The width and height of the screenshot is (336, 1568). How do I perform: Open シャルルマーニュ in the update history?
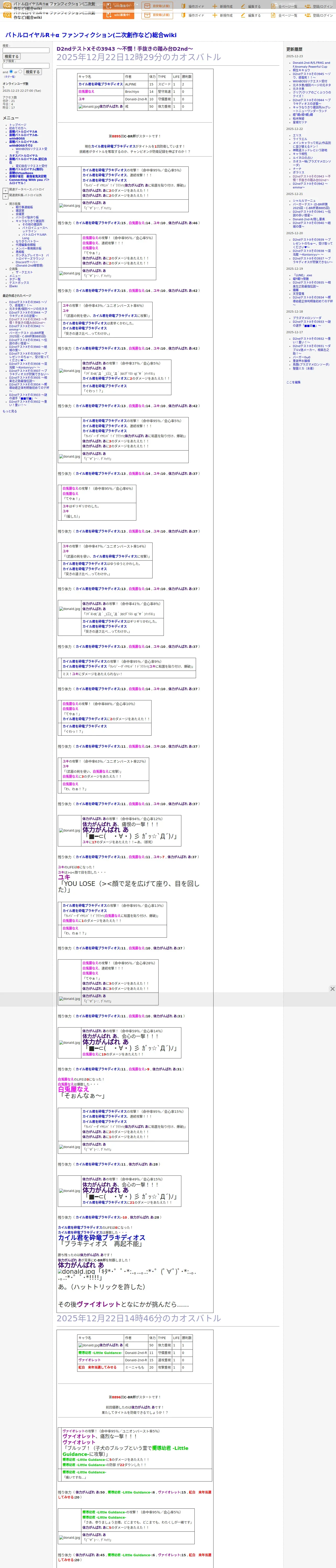(x=304, y=201)
